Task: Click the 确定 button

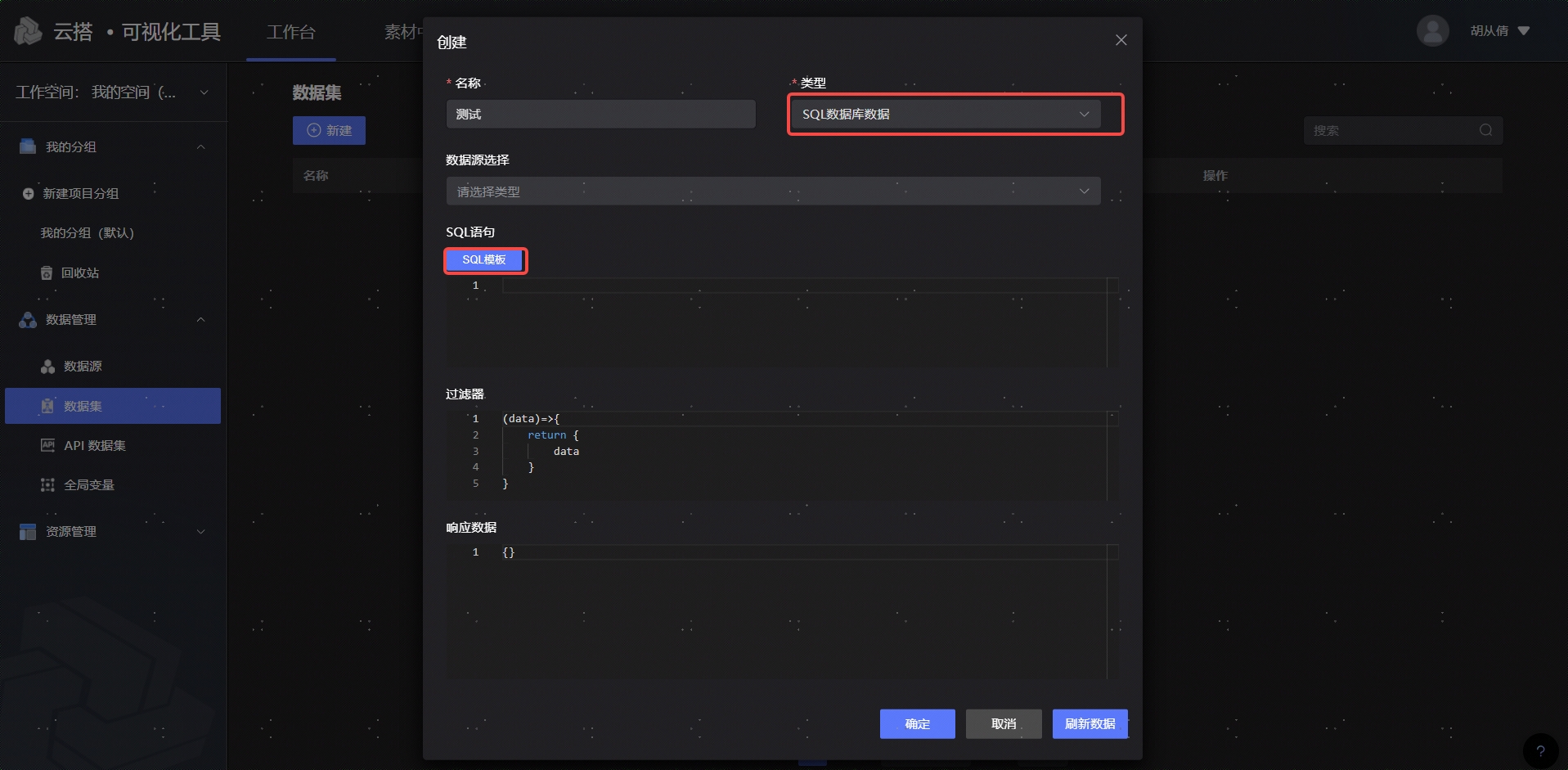Action: 917,724
